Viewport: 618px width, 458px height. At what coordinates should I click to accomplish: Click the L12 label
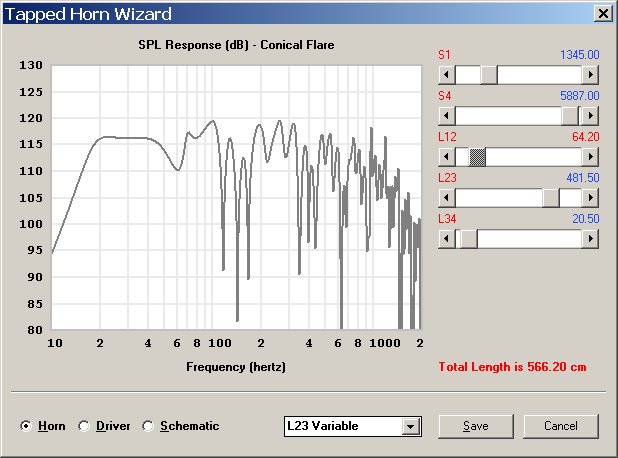(x=447, y=137)
